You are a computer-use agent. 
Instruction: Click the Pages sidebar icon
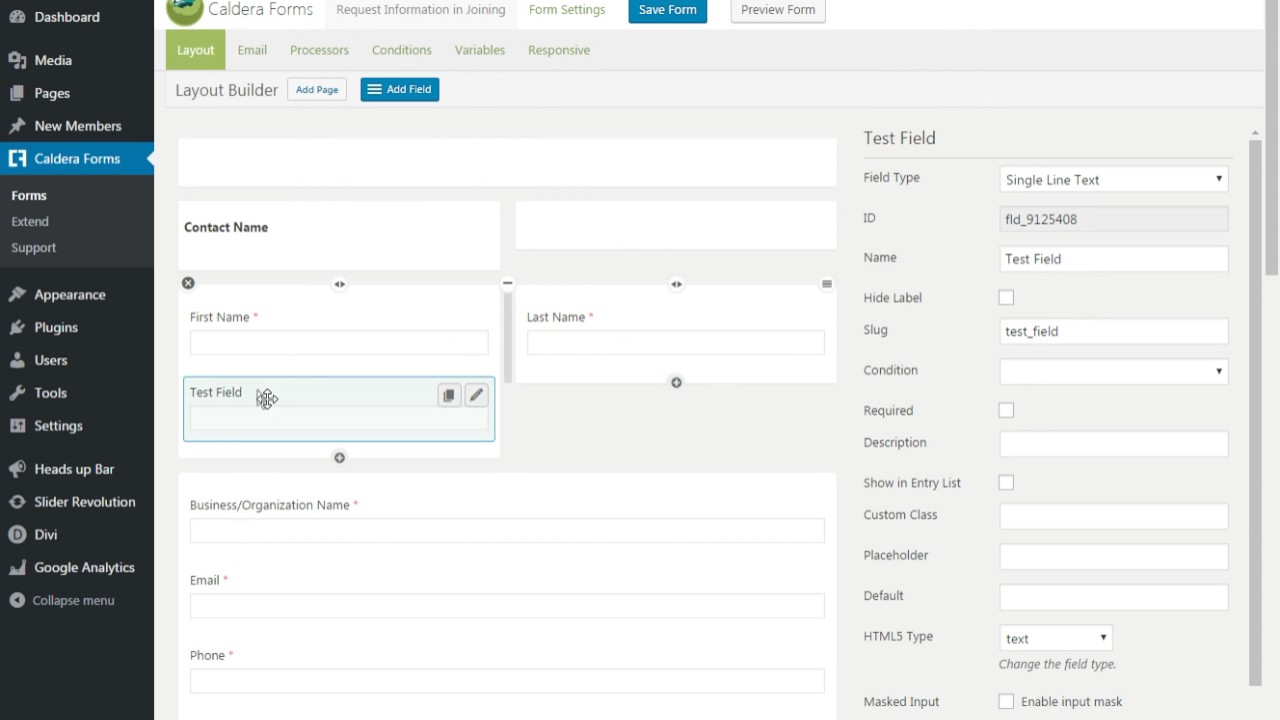17,93
